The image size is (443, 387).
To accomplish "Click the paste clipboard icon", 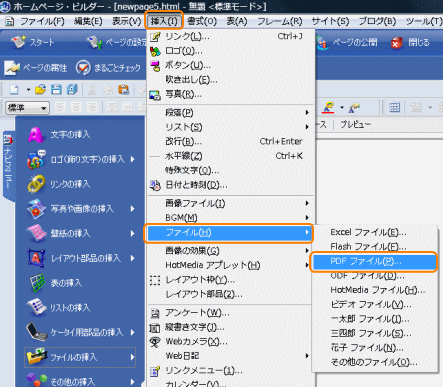I will pyautogui.click(x=123, y=89).
